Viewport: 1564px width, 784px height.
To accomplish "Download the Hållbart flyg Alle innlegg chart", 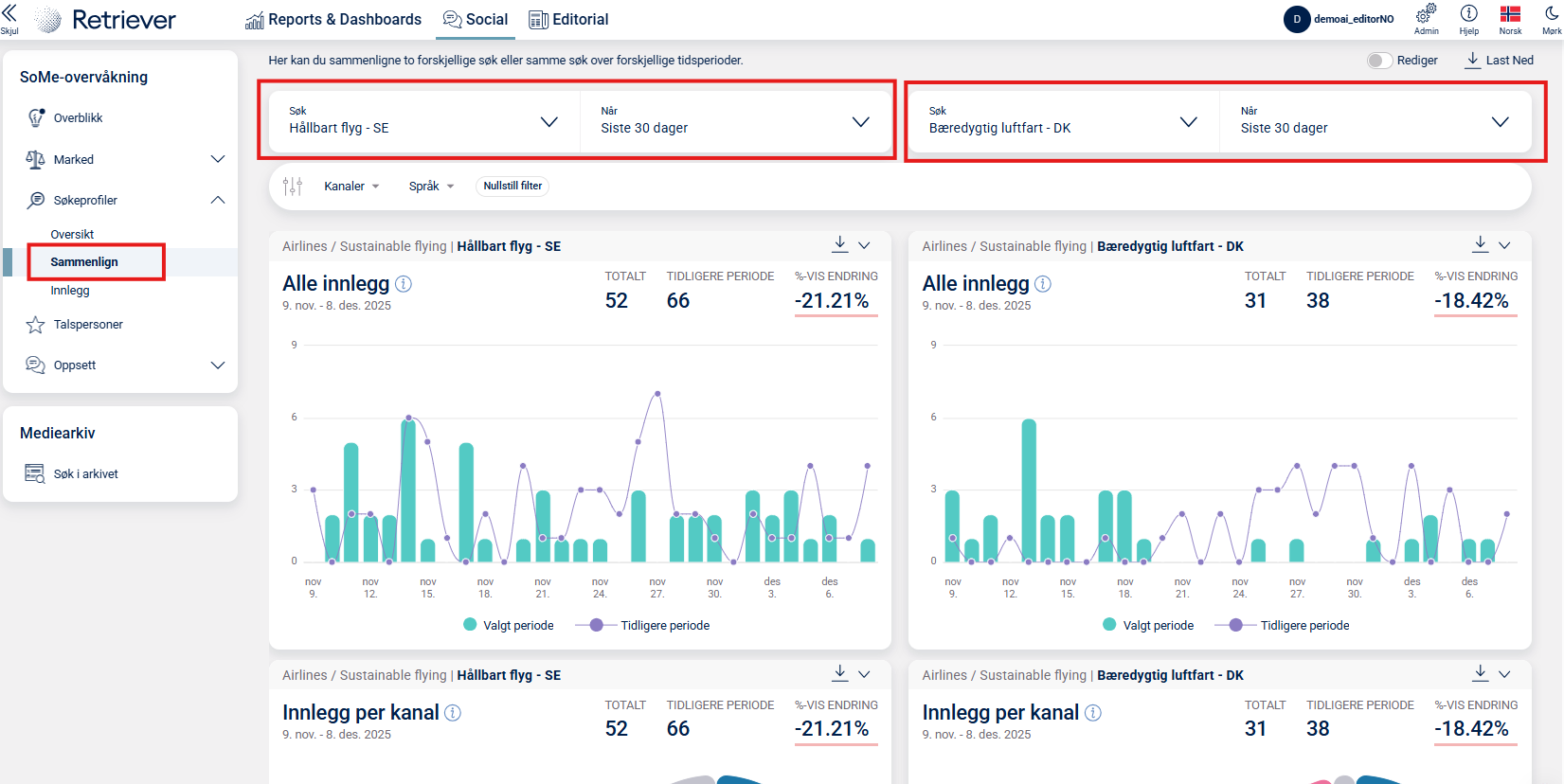I will click(x=839, y=245).
